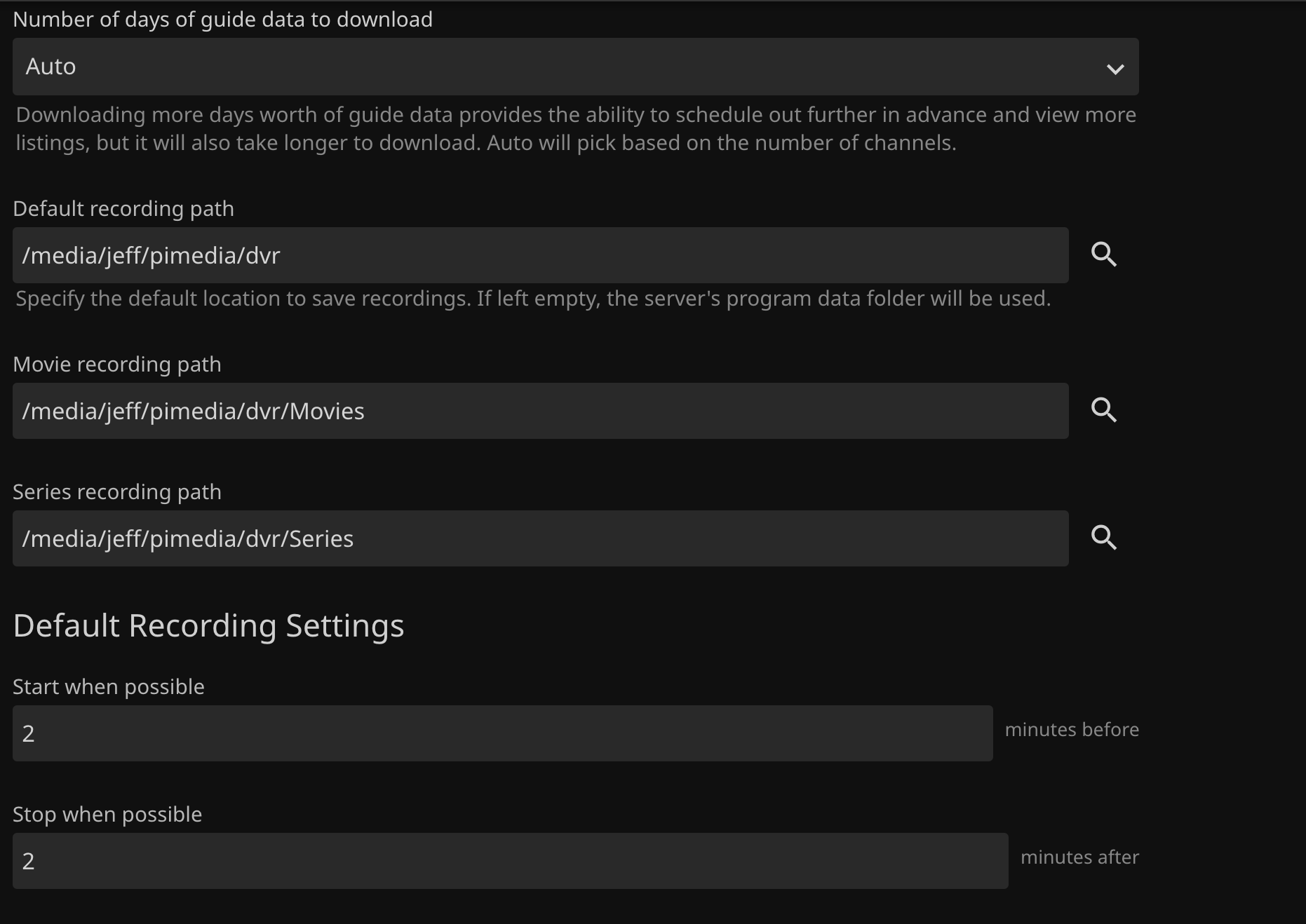The height and width of the screenshot is (924, 1306).
Task: Click the 'Stop when possible' label
Action: pyautogui.click(x=107, y=815)
